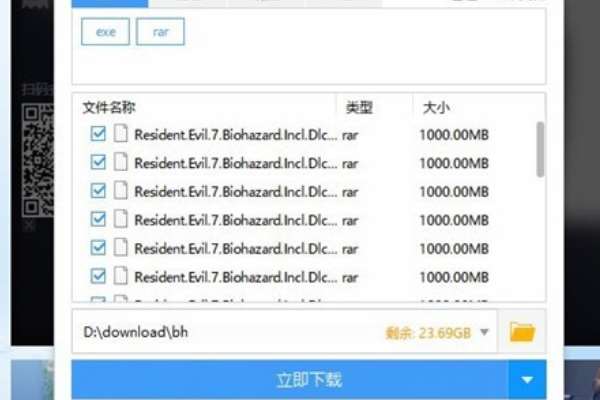600x400 pixels.
Task: Sort by the 文件名称 column header
Action: point(109,108)
